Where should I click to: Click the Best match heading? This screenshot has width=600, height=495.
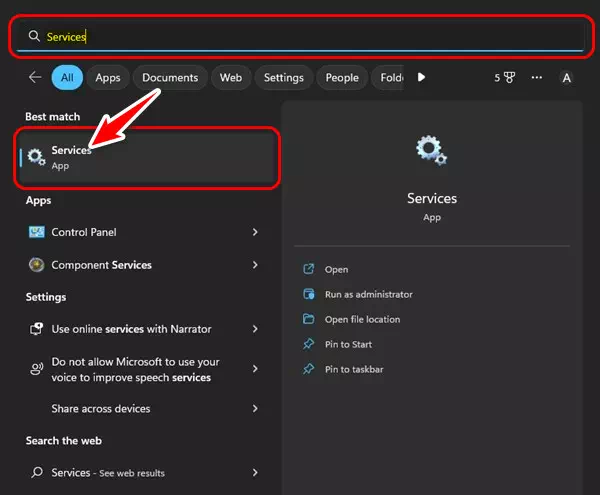(x=53, y=117)
